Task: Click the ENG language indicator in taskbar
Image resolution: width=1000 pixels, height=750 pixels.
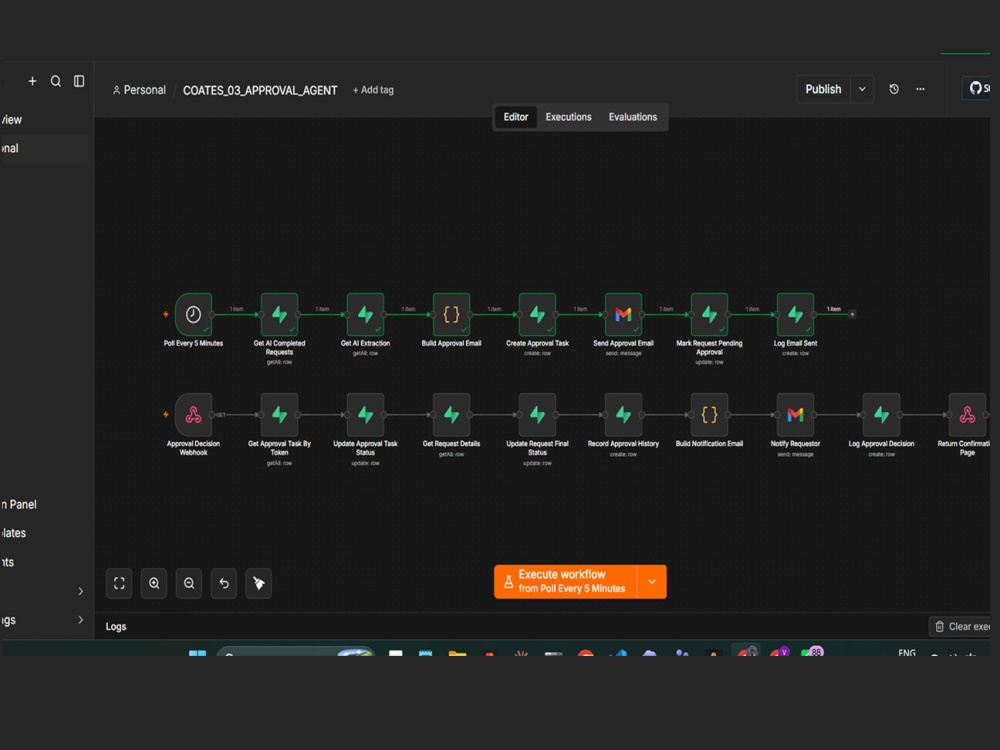Action: pyautogui.click(x=907, y=652)
